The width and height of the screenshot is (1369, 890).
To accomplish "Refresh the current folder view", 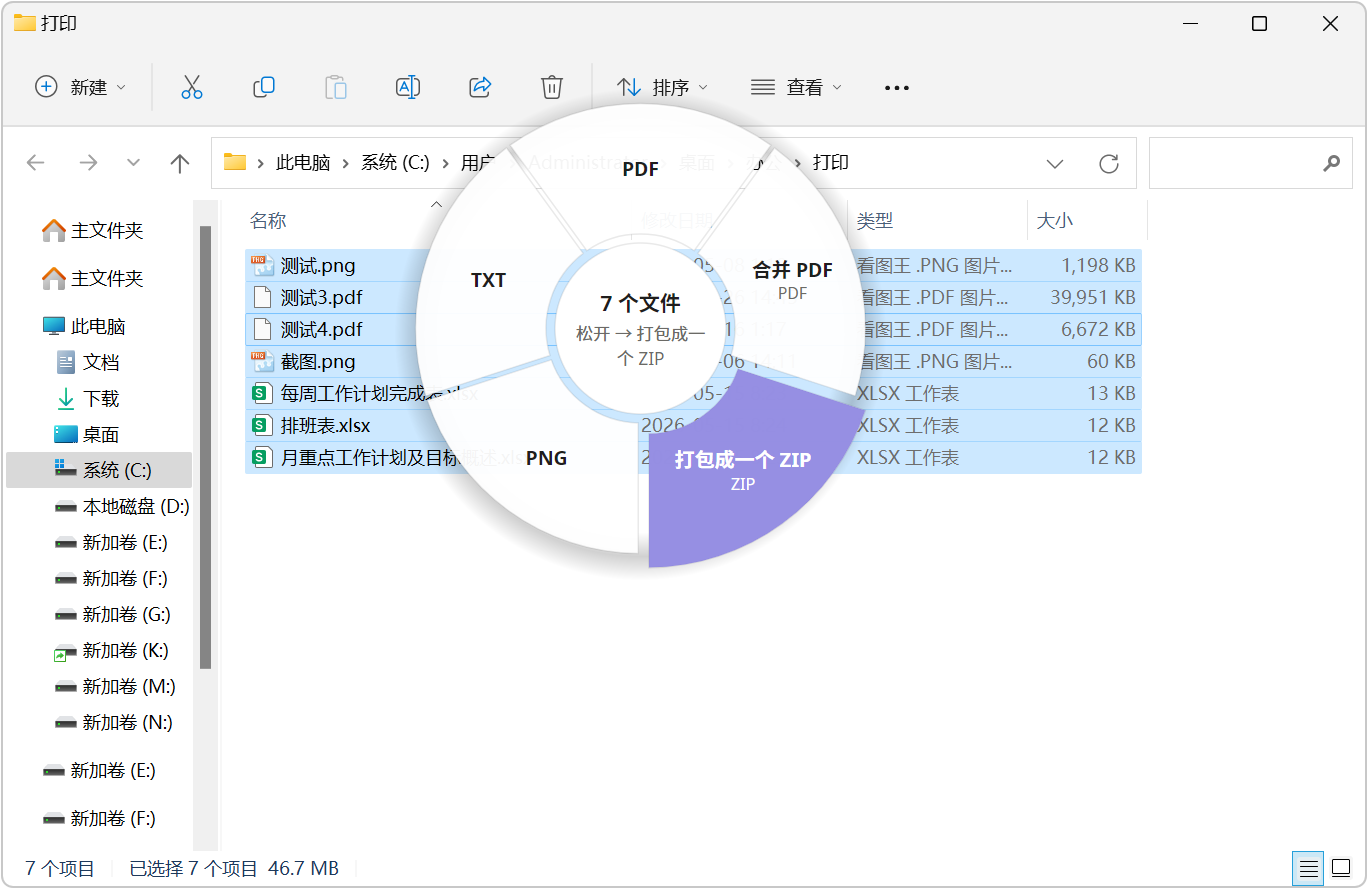I will click(x=1108, y=163).
